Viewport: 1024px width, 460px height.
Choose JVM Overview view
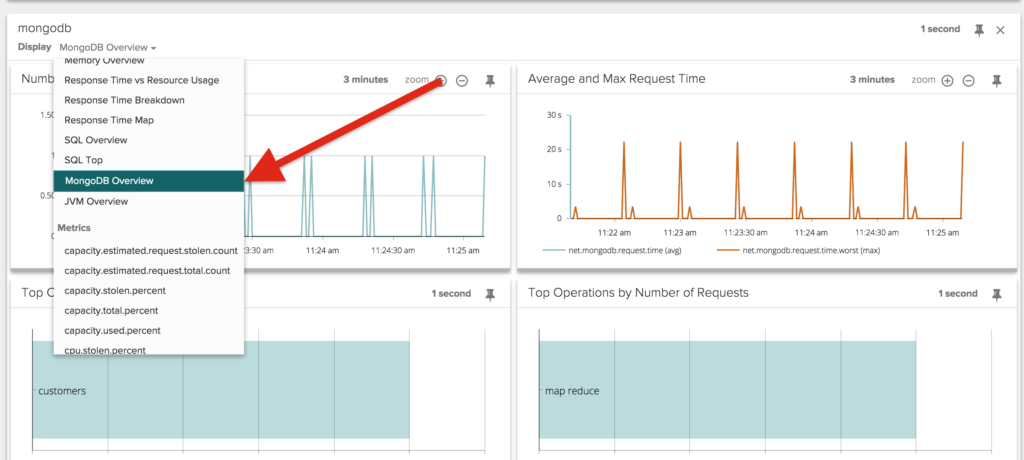tap(149, 201)
